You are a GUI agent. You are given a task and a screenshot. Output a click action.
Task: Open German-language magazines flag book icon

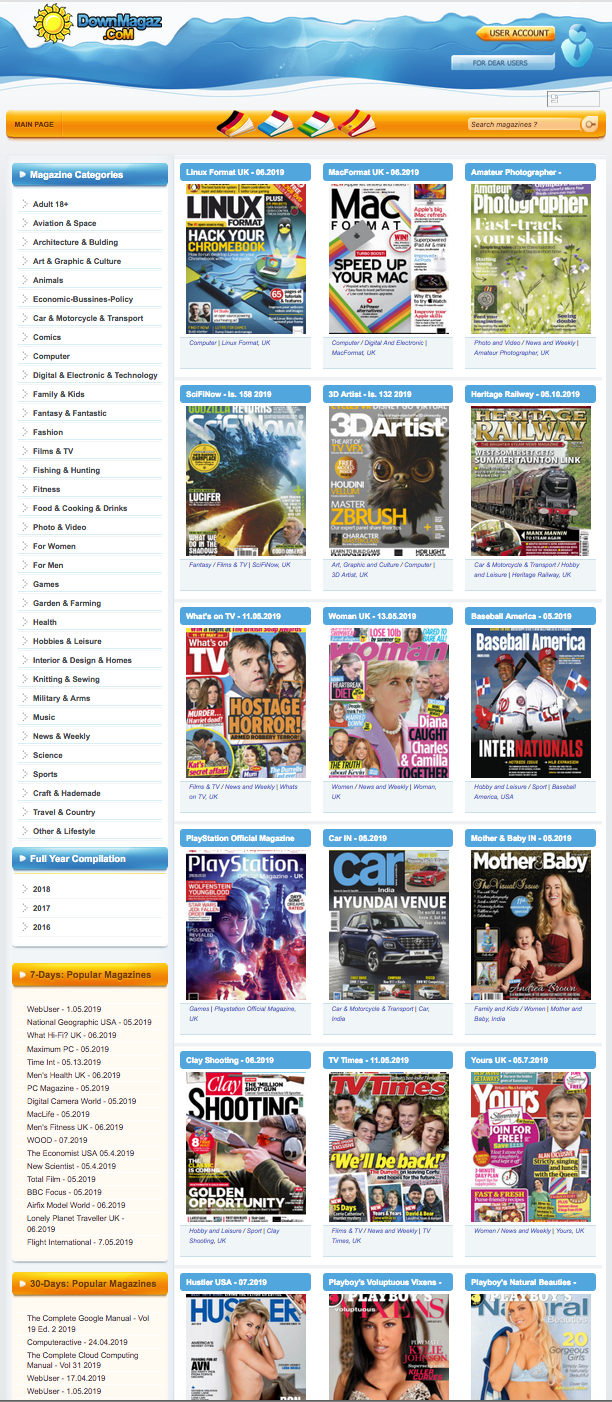(236, 124)
